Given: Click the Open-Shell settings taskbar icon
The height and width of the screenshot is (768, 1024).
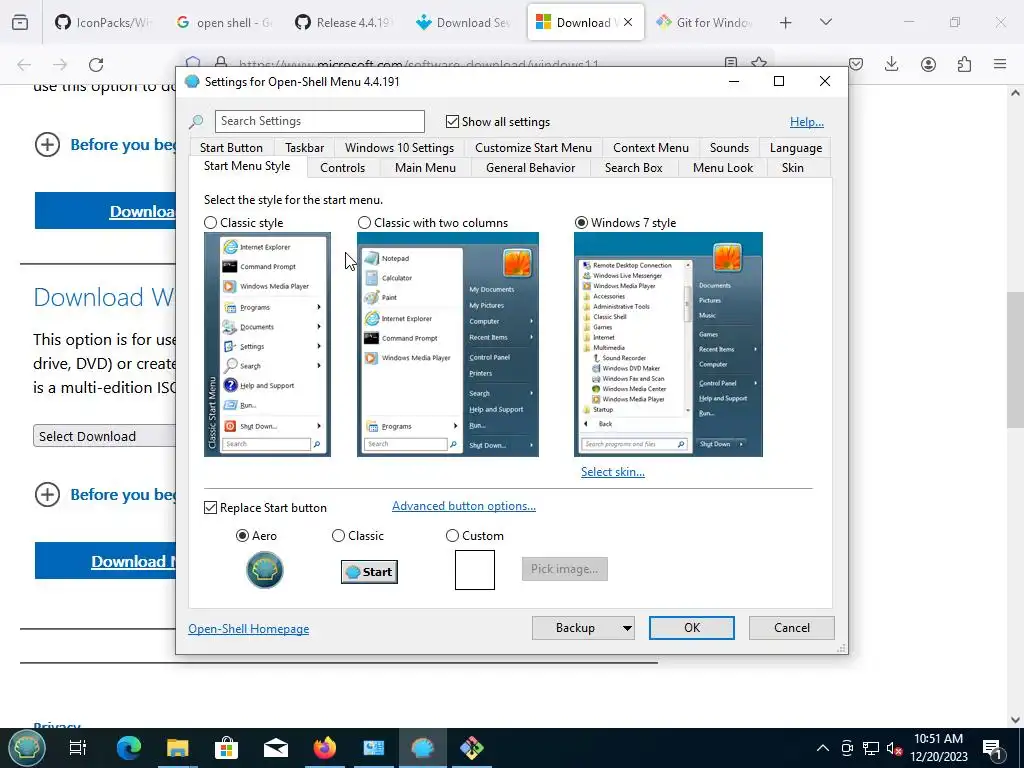Looking at the screenshot, I should 423,748.
